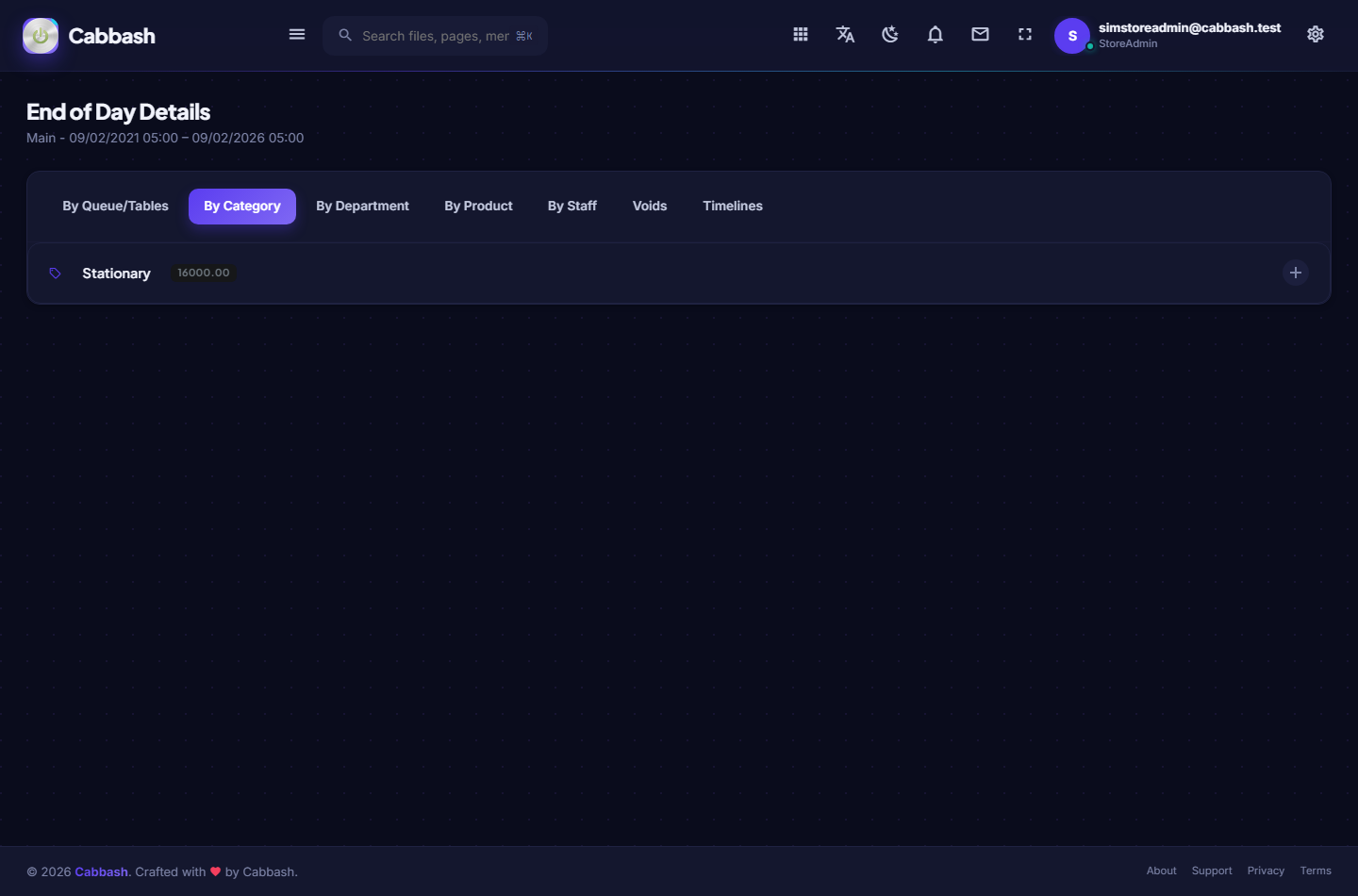This screenshot has height=896, width=1358.
Task: Open the By Staff tab
Action: pos(572,207)
